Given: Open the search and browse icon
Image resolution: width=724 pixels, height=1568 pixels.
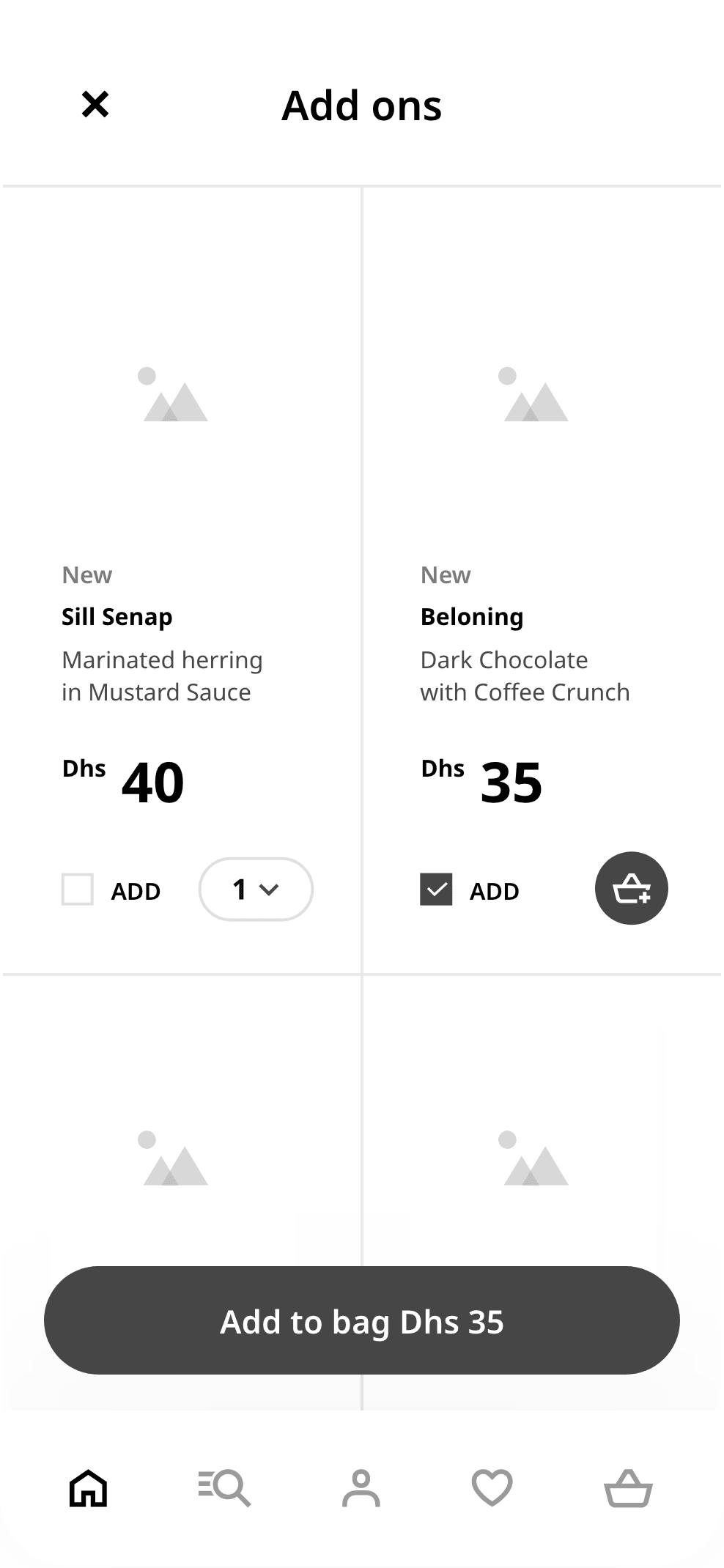Looking at the screenshot, I should click(x=225, y=1488).
